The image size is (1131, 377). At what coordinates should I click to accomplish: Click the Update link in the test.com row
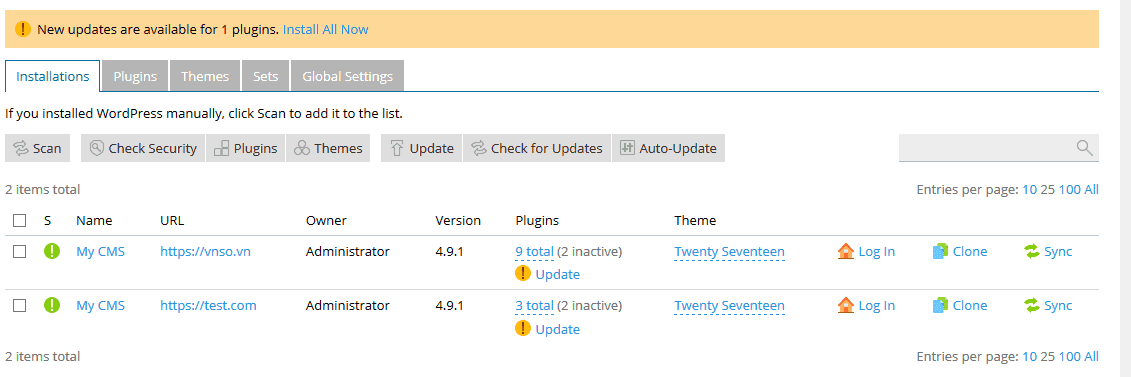[x=558, y=329]
